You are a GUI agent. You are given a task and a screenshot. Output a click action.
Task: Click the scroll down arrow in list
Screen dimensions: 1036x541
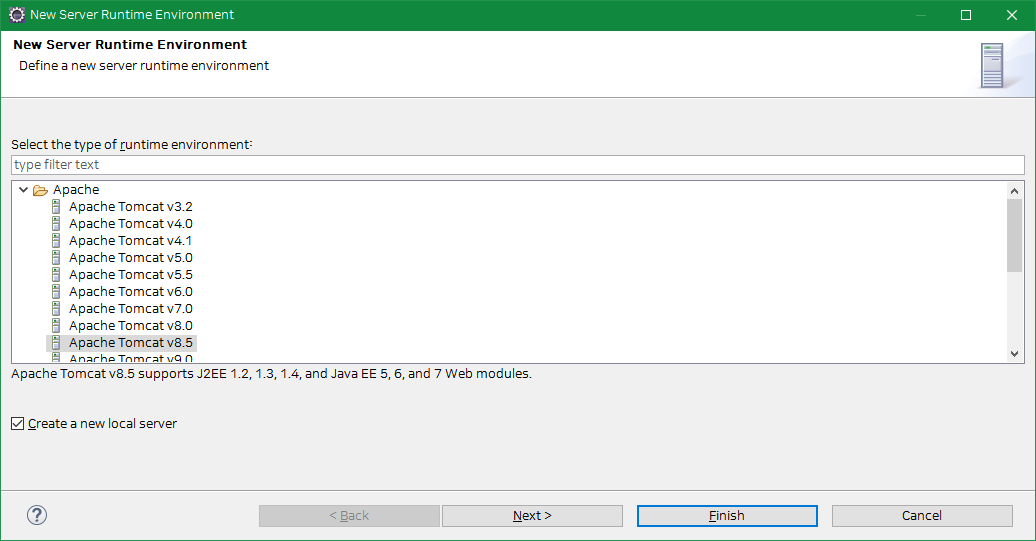click(x=1014, y=354)
